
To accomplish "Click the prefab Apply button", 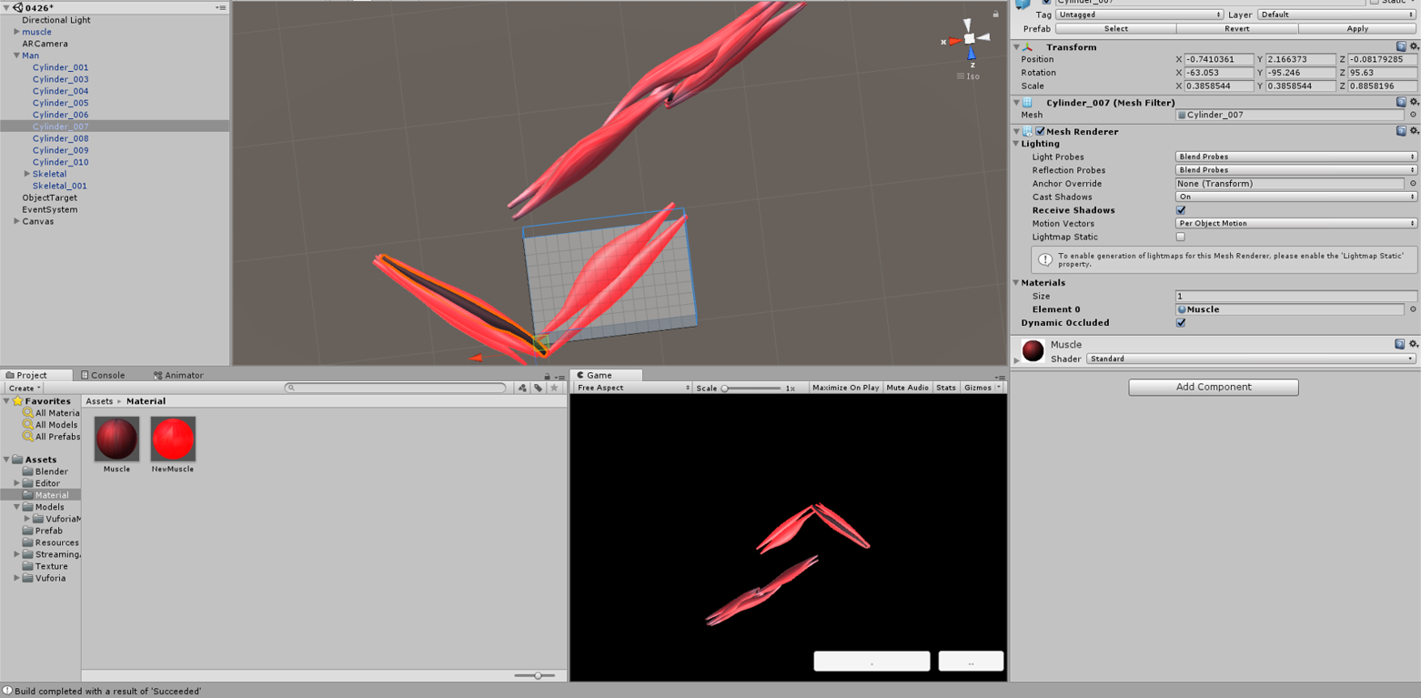I will click(x=1357, y=28).
